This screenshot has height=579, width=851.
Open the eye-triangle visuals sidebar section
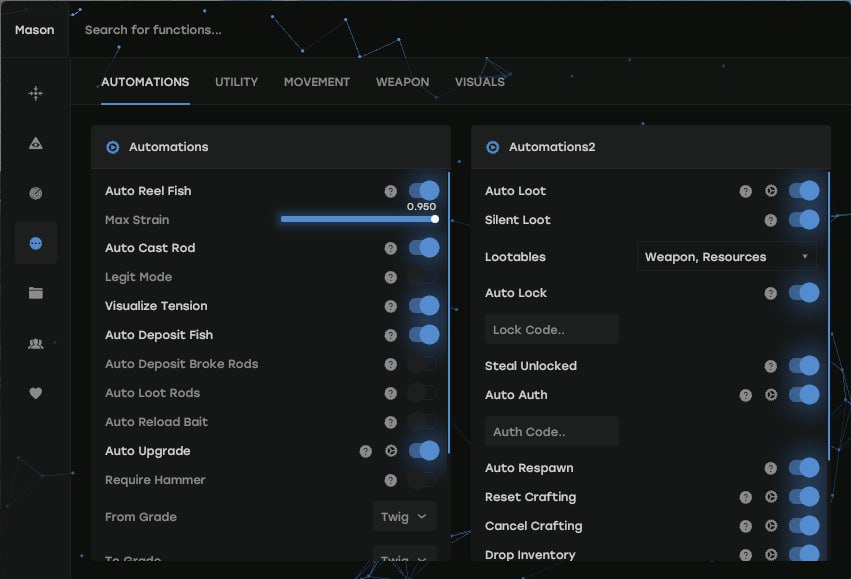click(36, 143)
